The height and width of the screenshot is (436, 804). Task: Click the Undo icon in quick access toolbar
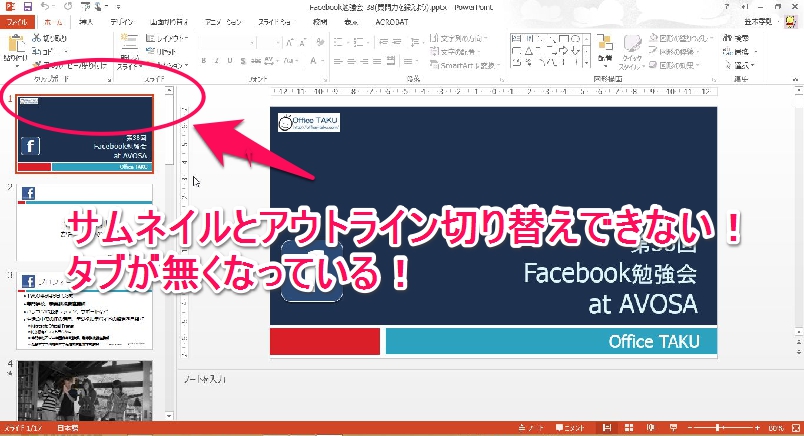(46, 7)
